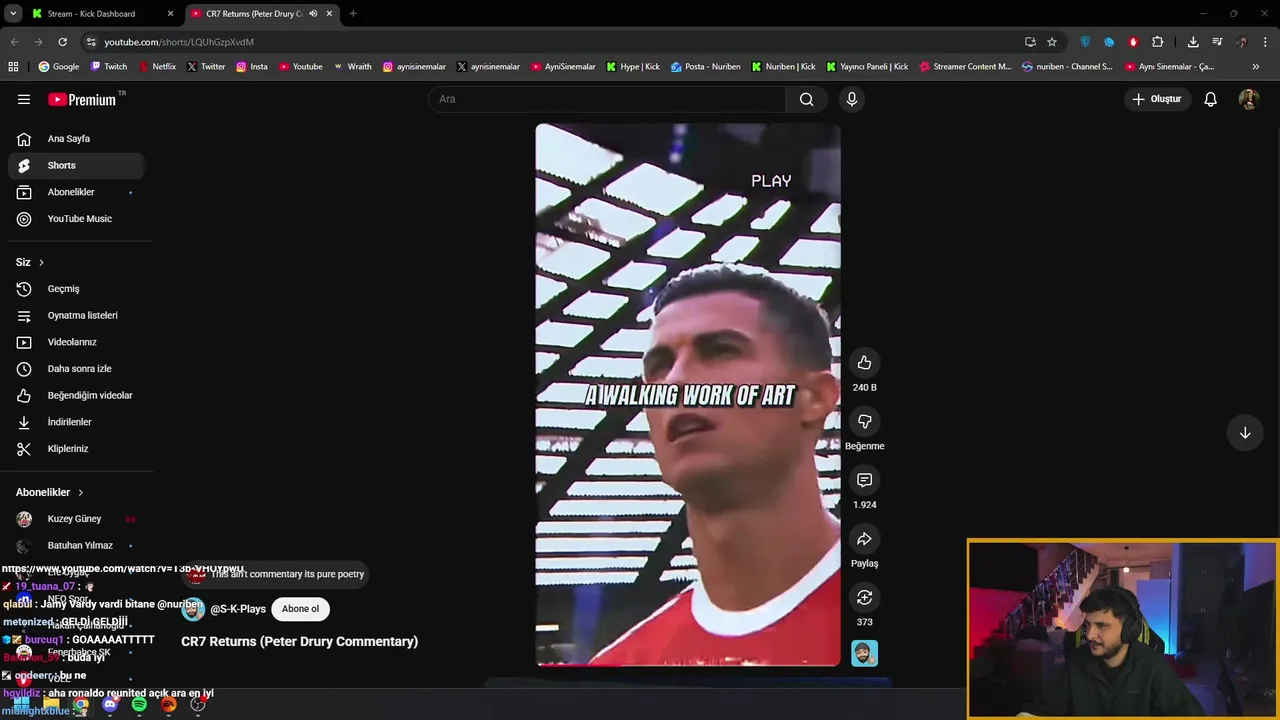Expand the Siz section
The width and height of the screenshot is (1280, 720).
click(30, 262)
